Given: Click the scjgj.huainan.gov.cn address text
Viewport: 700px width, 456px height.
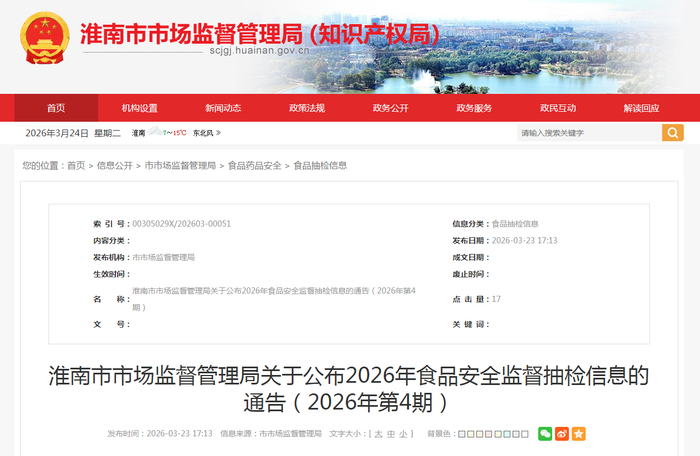Looking at the screenshot, I should point(259,50).
